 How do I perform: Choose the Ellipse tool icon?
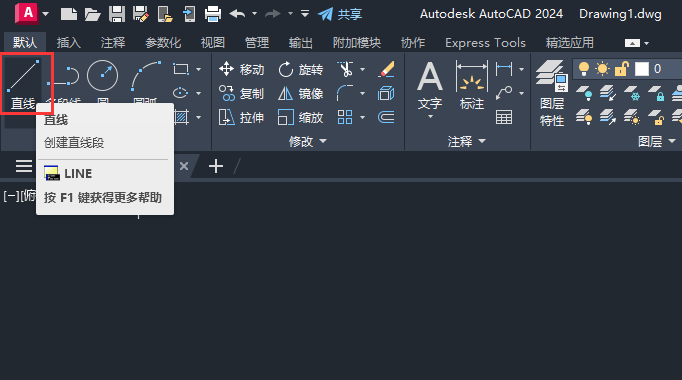pyautogui.click(x=181, y=93)
